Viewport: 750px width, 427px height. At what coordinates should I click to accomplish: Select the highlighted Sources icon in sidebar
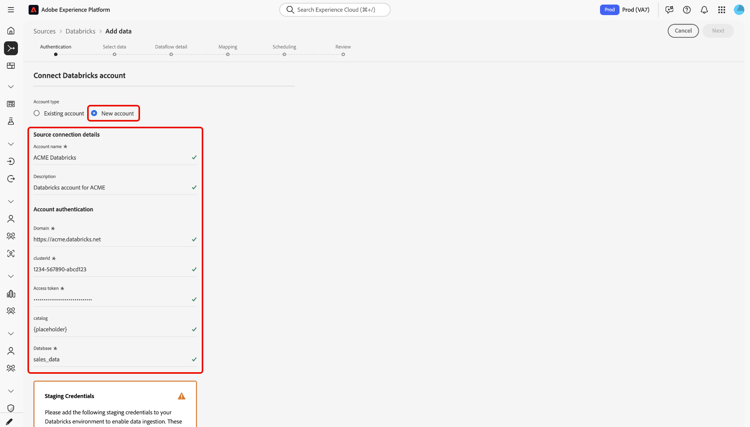pyautogui.click(x=11, y=48)
